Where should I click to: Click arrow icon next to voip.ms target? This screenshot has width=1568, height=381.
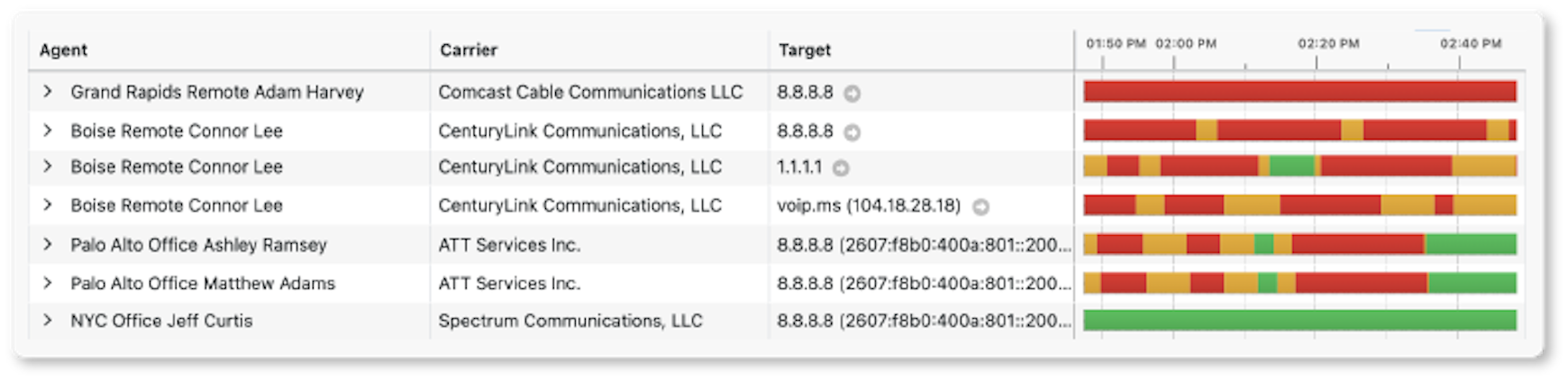(x=980, y=207)
